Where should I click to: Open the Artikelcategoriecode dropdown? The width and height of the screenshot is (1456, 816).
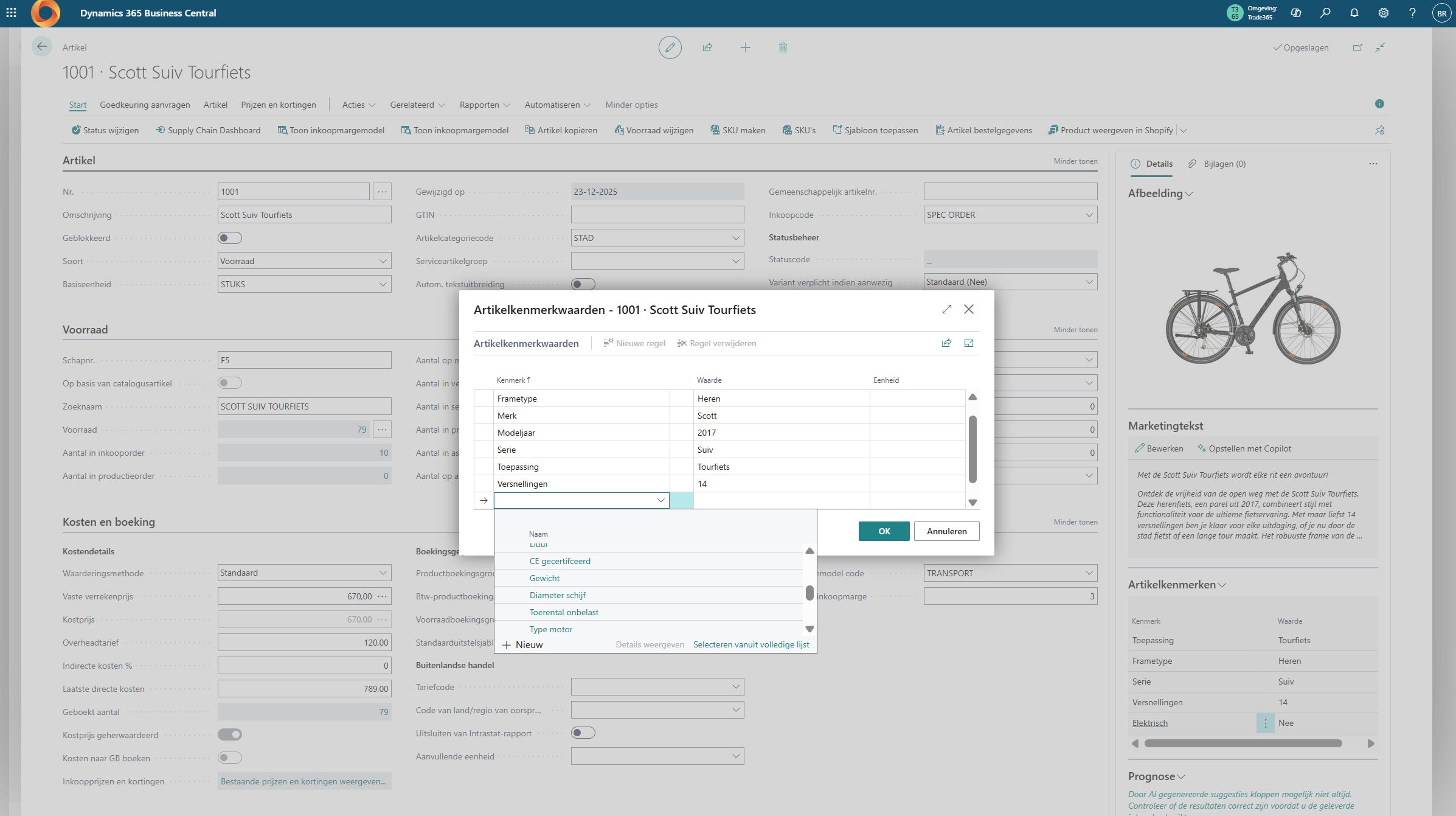coord(735,238)
